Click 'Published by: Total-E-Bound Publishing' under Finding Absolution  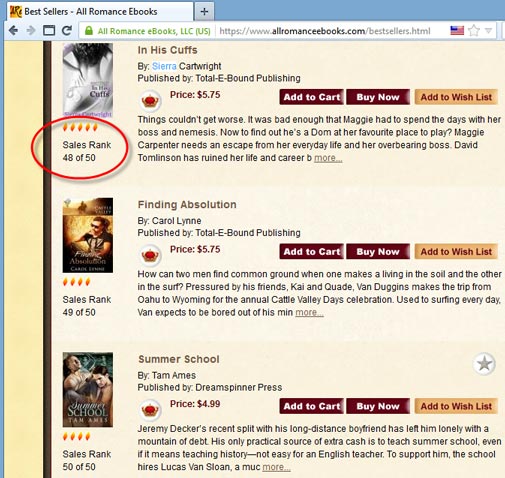219,233
